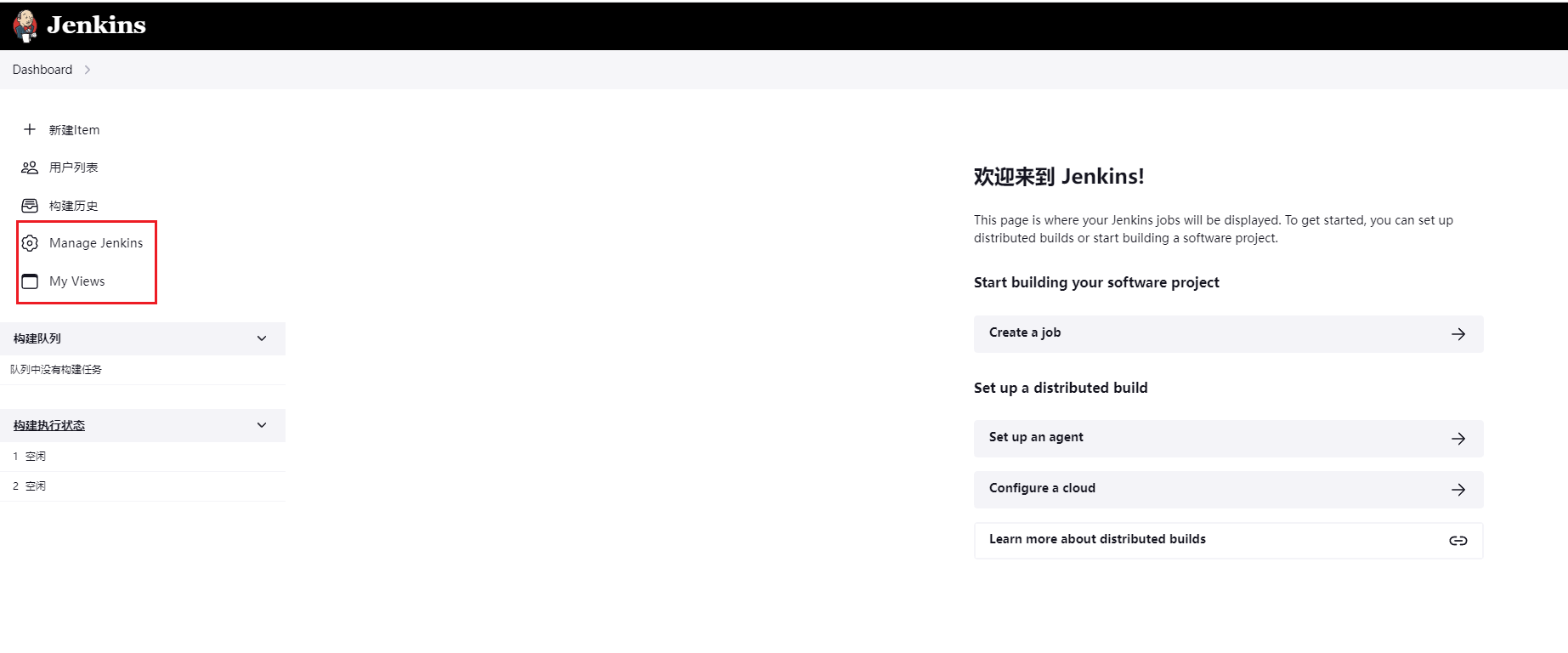Open 新建Item from the sidebar
Screen dimensions: 1568x653
pyautogui.click(x=74, y=130)
